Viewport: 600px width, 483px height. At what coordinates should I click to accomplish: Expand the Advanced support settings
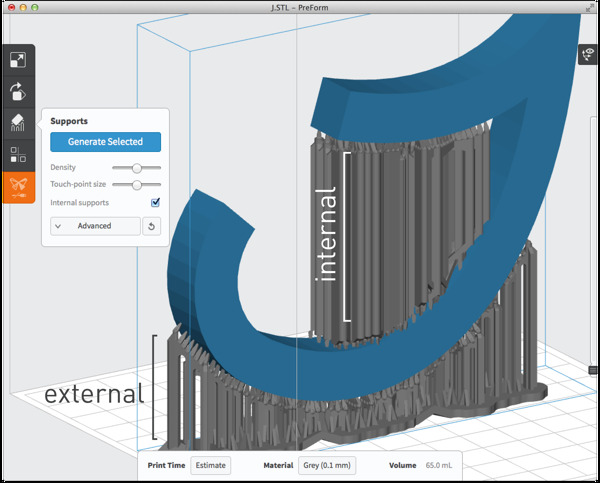pyautogui.click(x=95, y=226)
